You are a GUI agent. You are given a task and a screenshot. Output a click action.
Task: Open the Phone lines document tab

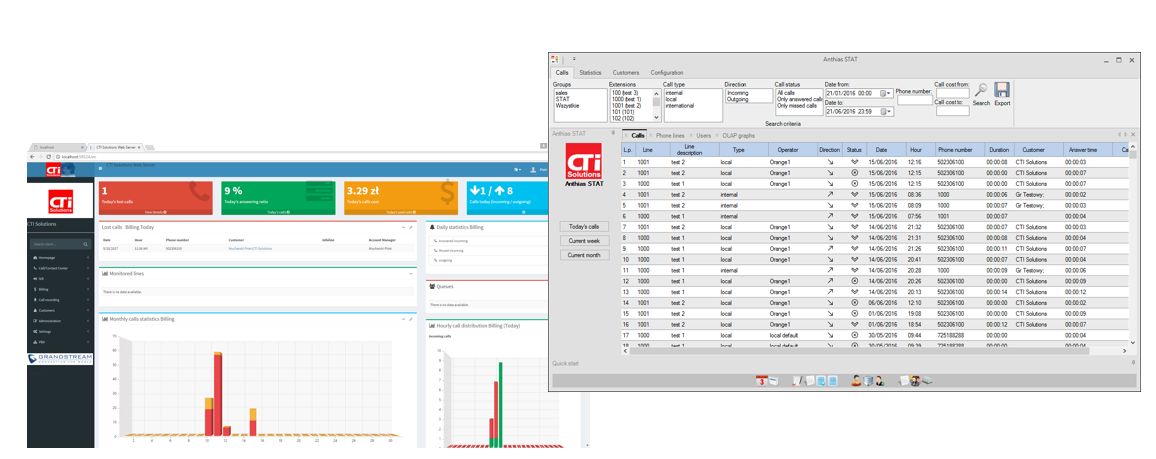click(x=670, y=136)
